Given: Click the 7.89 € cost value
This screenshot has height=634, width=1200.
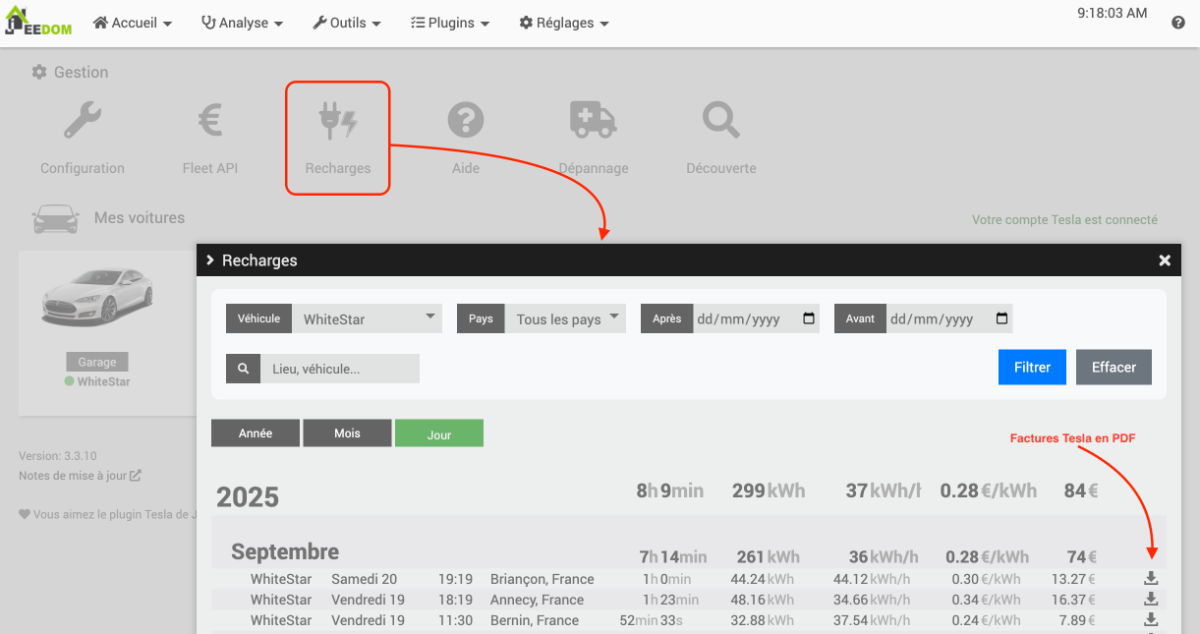Looking at the screenshot, I should (1076, 621).
